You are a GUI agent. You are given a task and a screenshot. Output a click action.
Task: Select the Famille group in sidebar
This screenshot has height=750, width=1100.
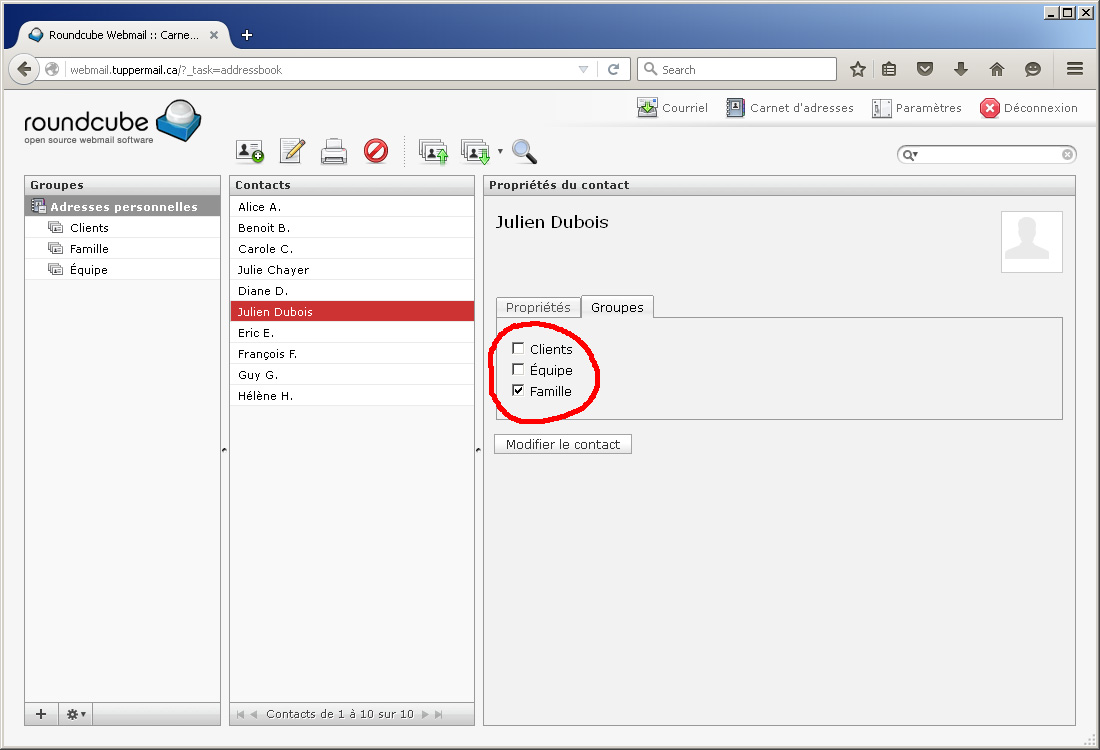coord(89,249)
